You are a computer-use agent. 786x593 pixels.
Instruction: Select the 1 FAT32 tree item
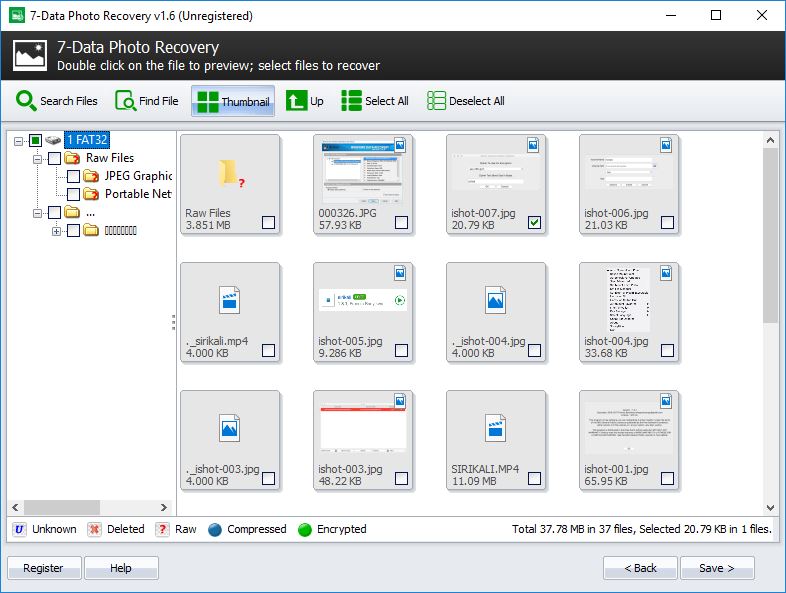pyautogui.click(x=87, y=140)
